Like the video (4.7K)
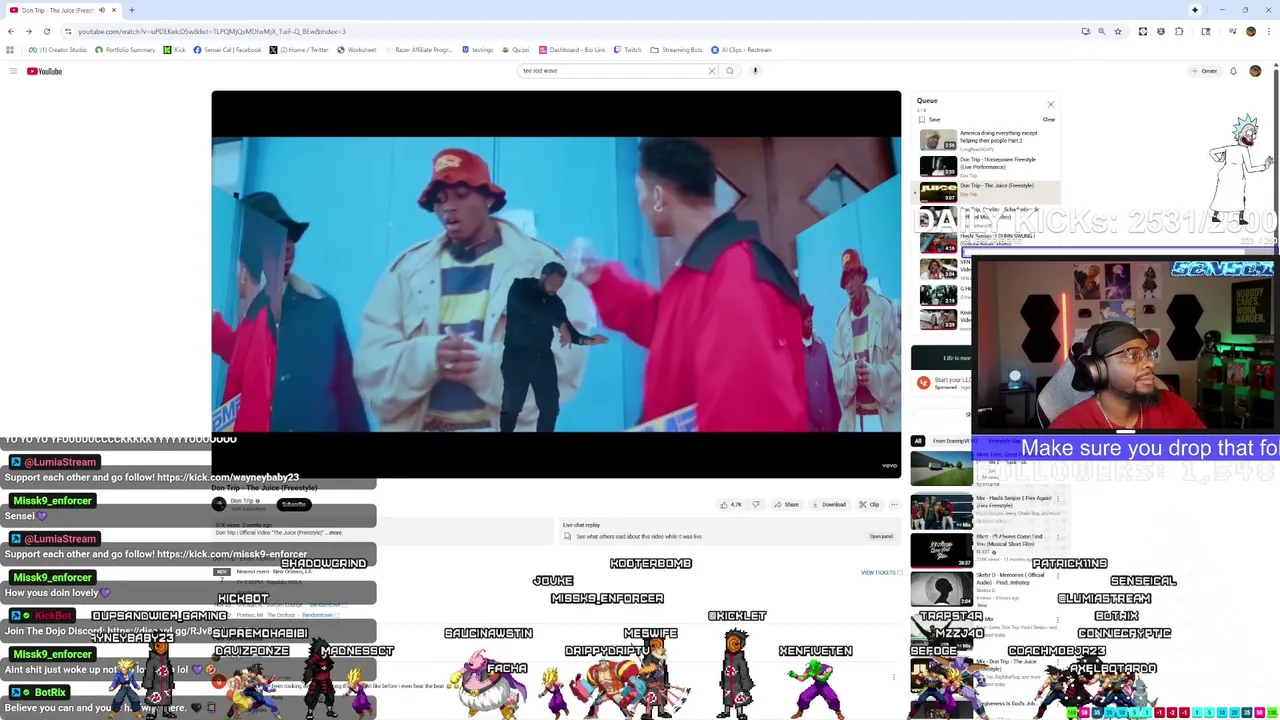Viewport: 1280px width, 720px height. 731,504
